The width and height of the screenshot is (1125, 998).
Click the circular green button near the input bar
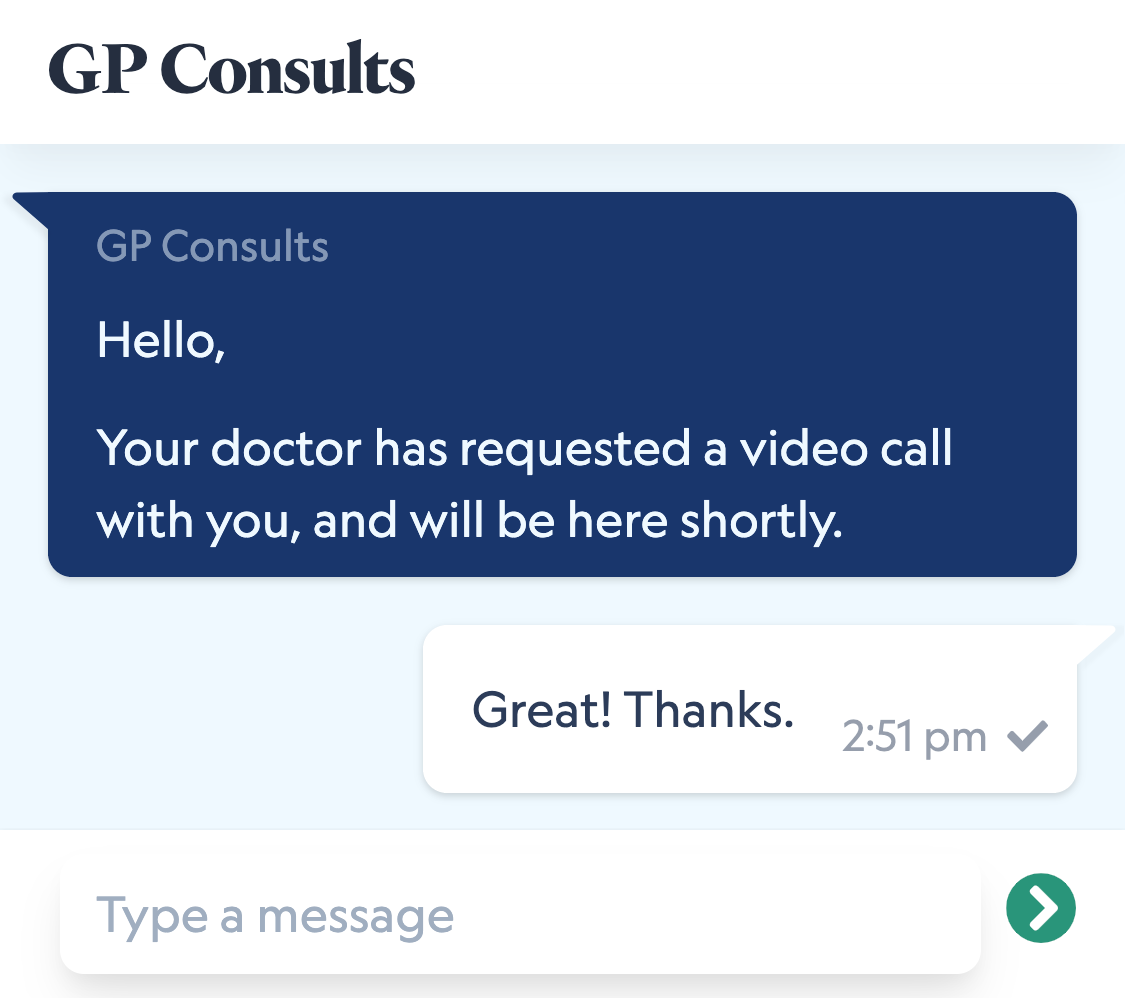tap(1040, 908)
